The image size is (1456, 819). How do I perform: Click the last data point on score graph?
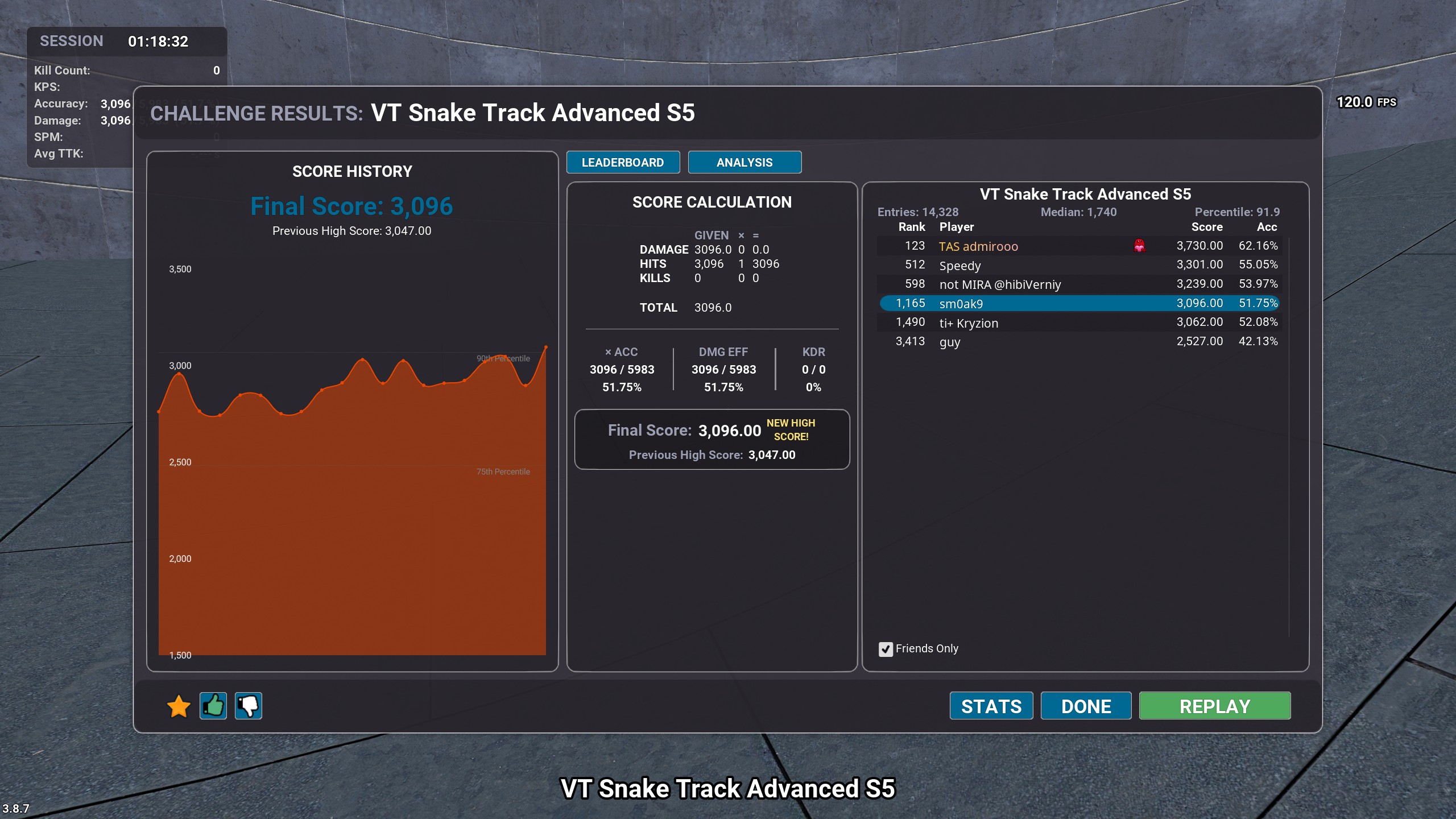pos(546,347)
